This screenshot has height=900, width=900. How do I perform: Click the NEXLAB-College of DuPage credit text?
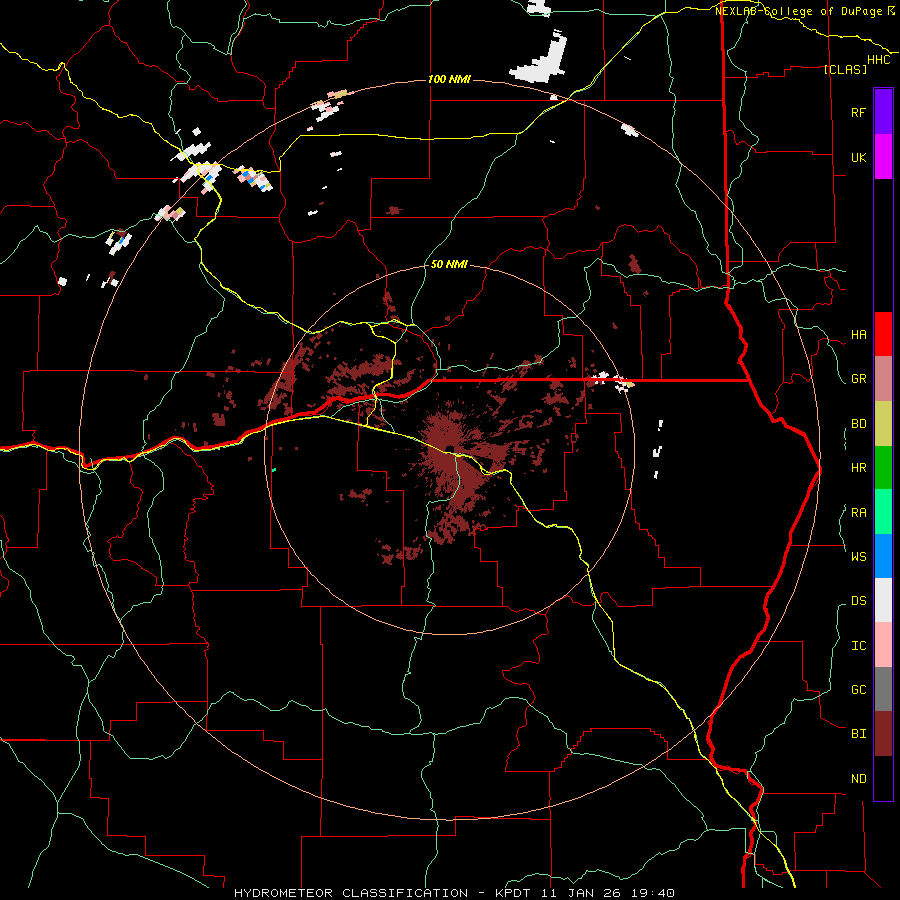[804, 11]
